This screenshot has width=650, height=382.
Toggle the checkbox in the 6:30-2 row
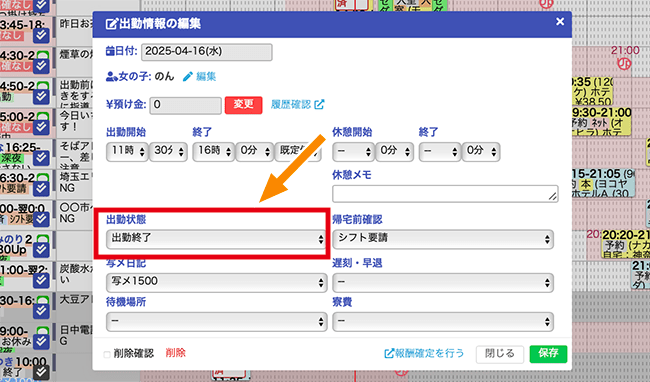point(41,188)
